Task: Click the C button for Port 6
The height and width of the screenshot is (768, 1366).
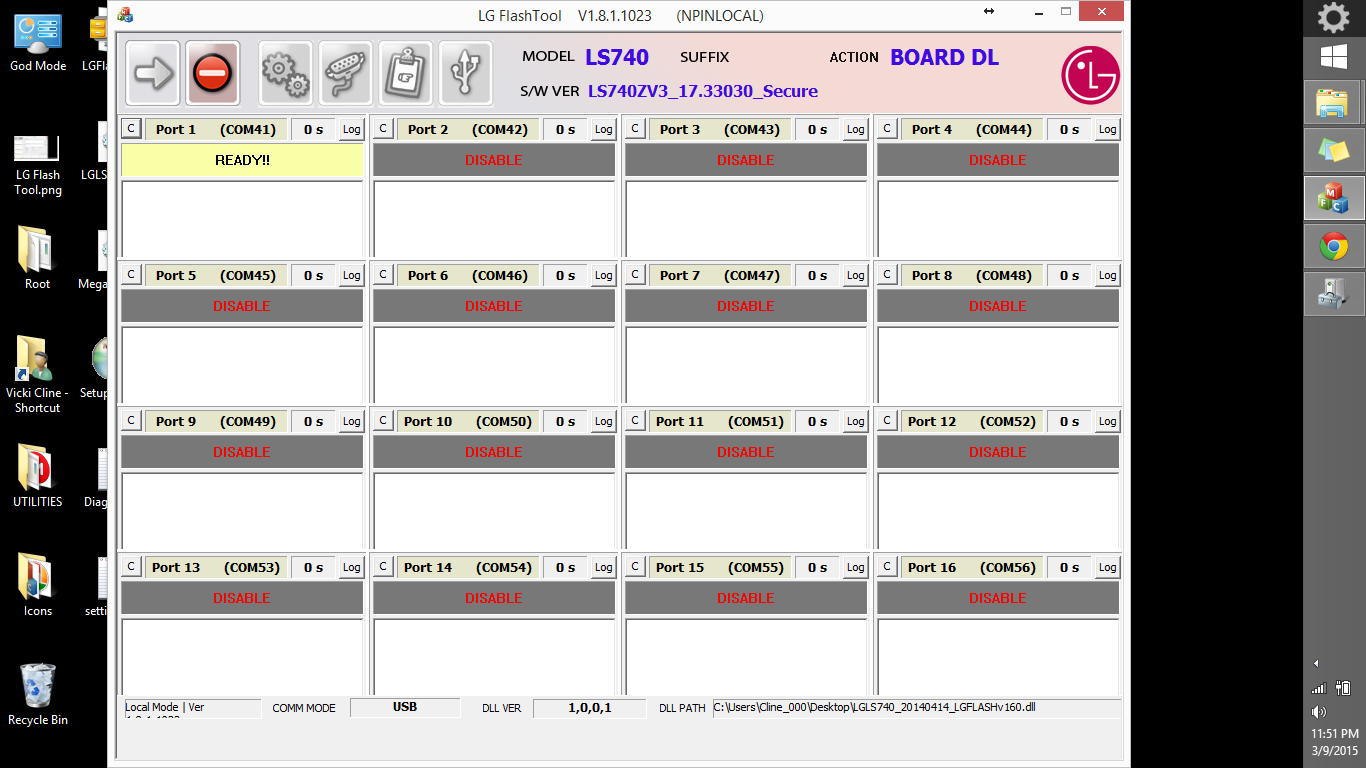Action: click(x=383, y=275)
